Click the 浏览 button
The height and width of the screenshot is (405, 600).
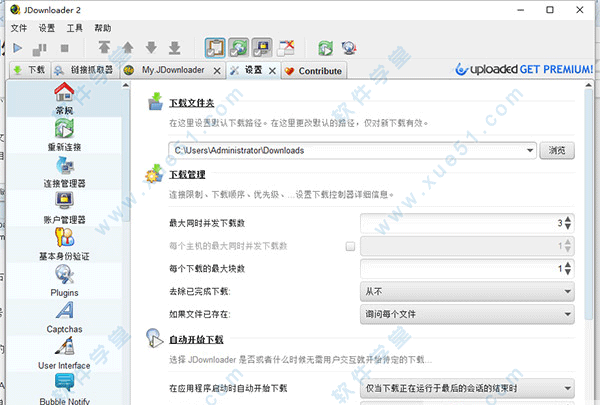[x=558, y=150]
